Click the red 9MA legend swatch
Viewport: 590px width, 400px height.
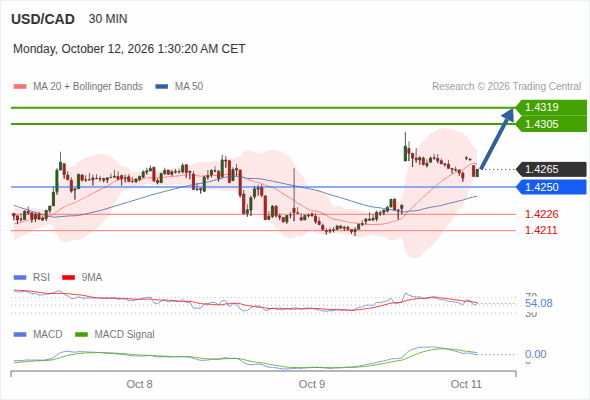click(x=68, y=278)
